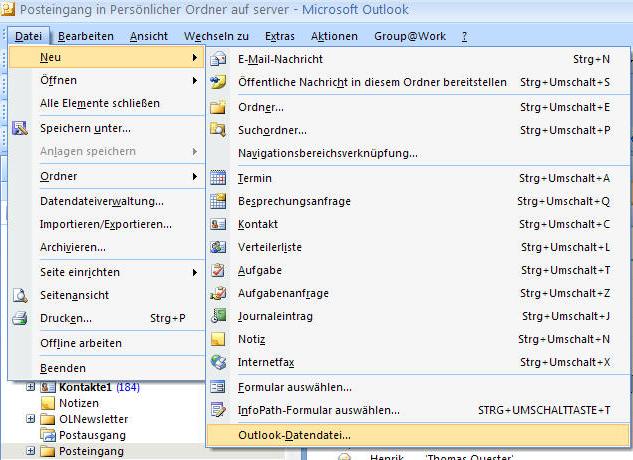
Task: Open the Ordner submenu arrow in Datei menu
Action: (x=195, y=176)
